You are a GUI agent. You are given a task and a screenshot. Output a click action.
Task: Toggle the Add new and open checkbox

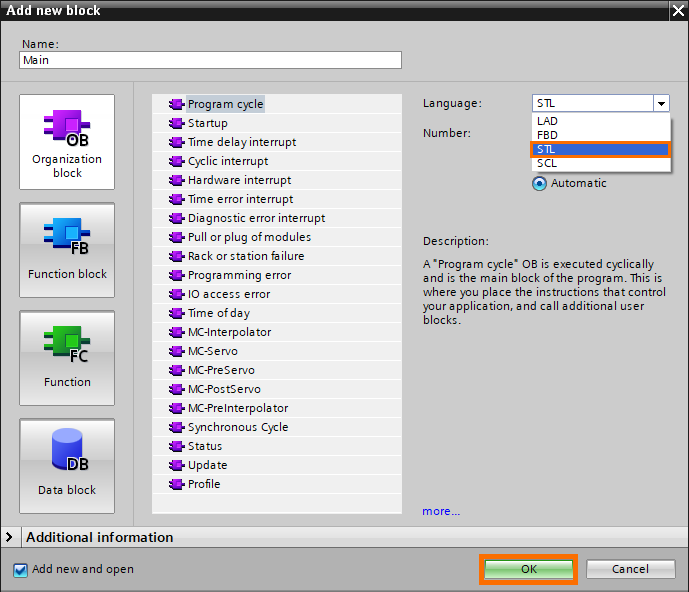point(20,570)
